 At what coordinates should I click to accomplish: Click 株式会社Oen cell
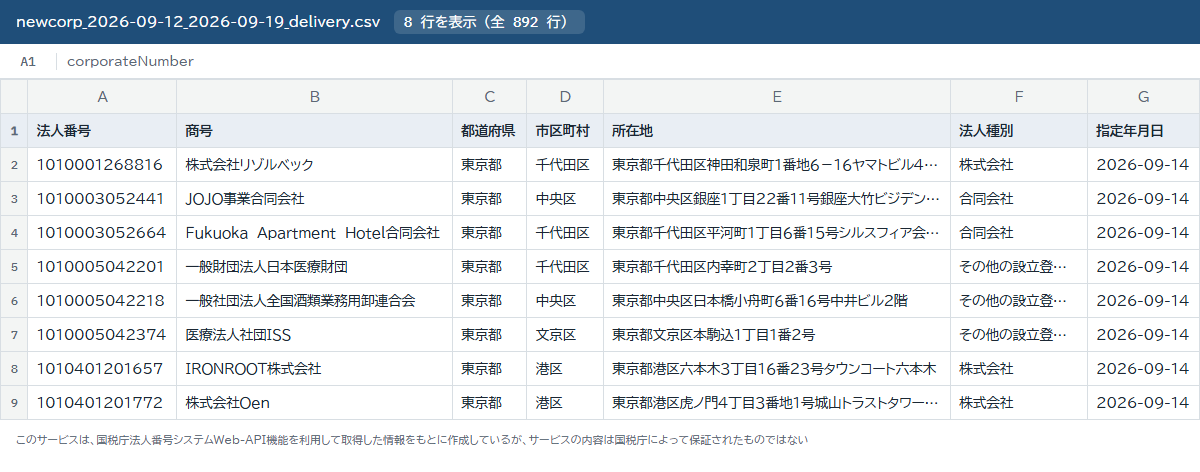(315, 403)
